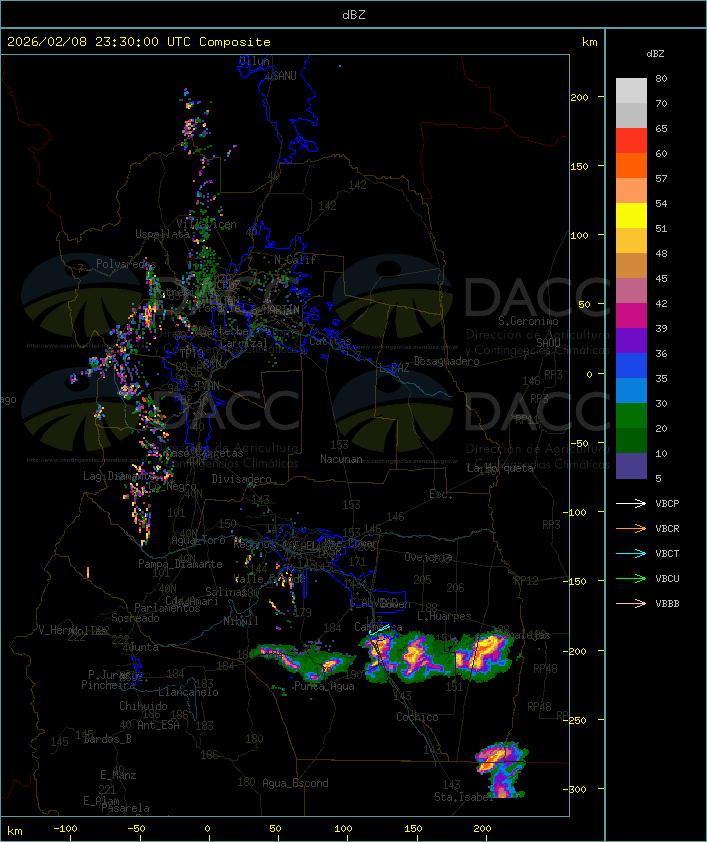Viewport: 707px width, 842px height.
Task: Click the VBCR legend label
Action: 667,528
